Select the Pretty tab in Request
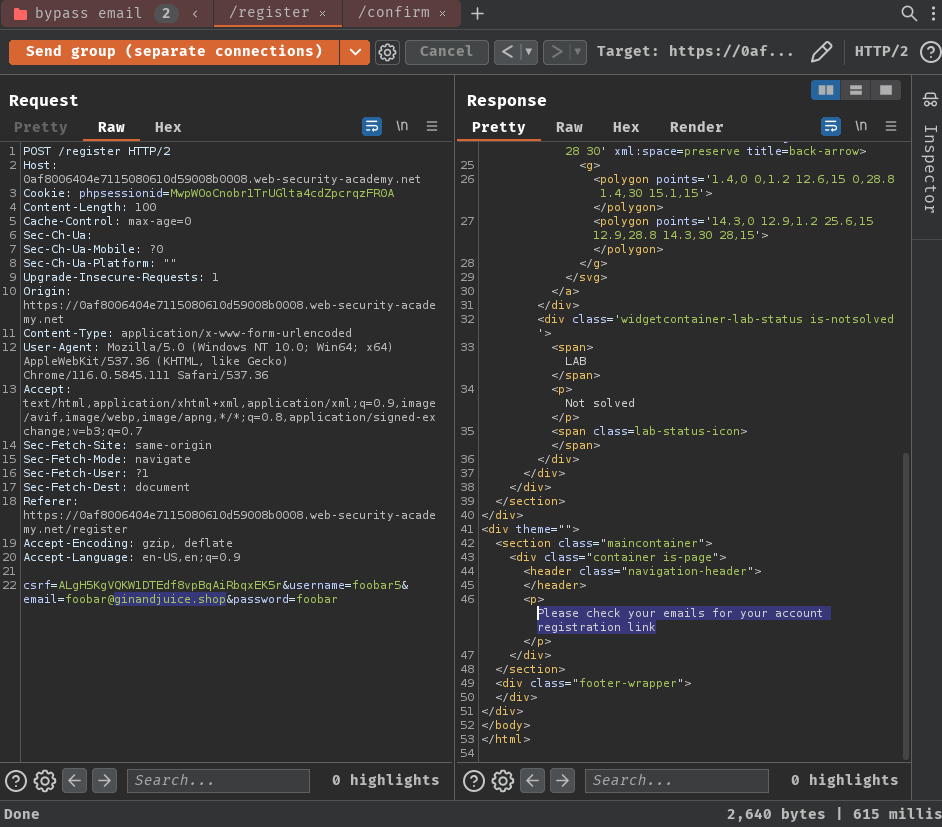 coord(41,127)
